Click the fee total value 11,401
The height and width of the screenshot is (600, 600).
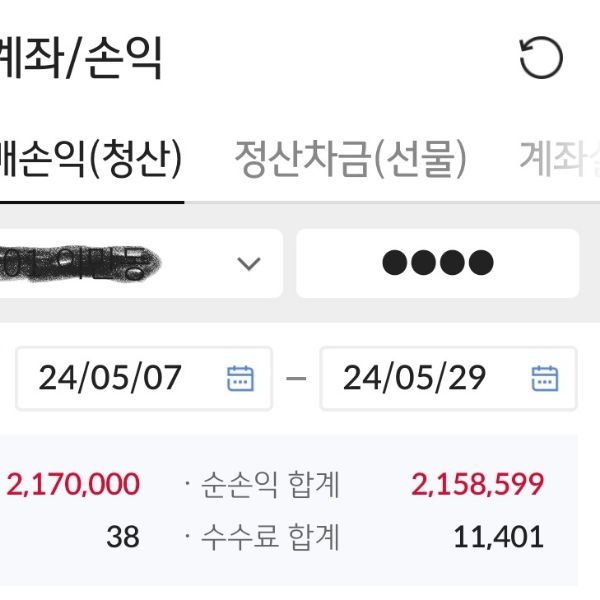498,537
